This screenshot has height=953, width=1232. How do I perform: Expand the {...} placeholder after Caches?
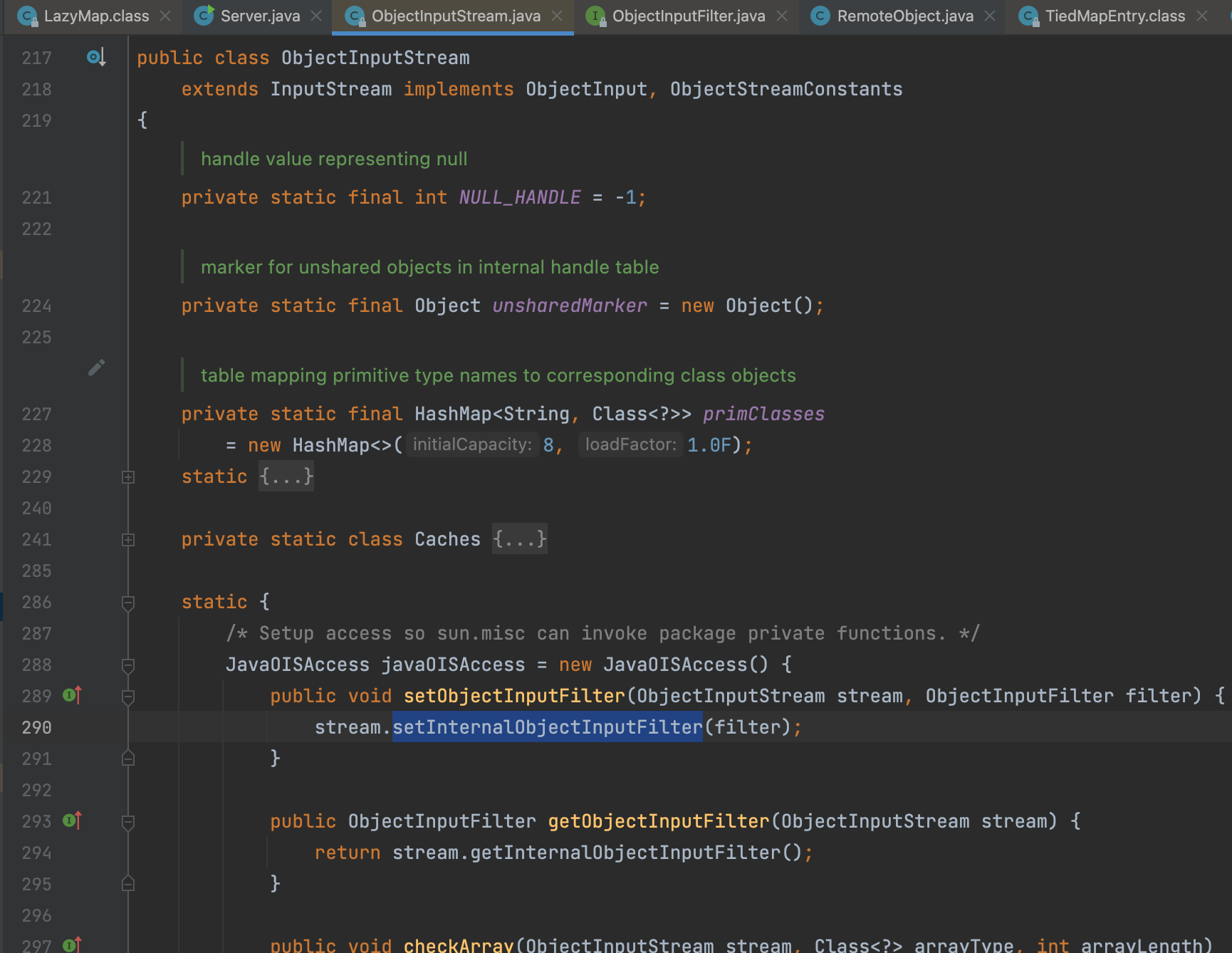tap(520, 538)
